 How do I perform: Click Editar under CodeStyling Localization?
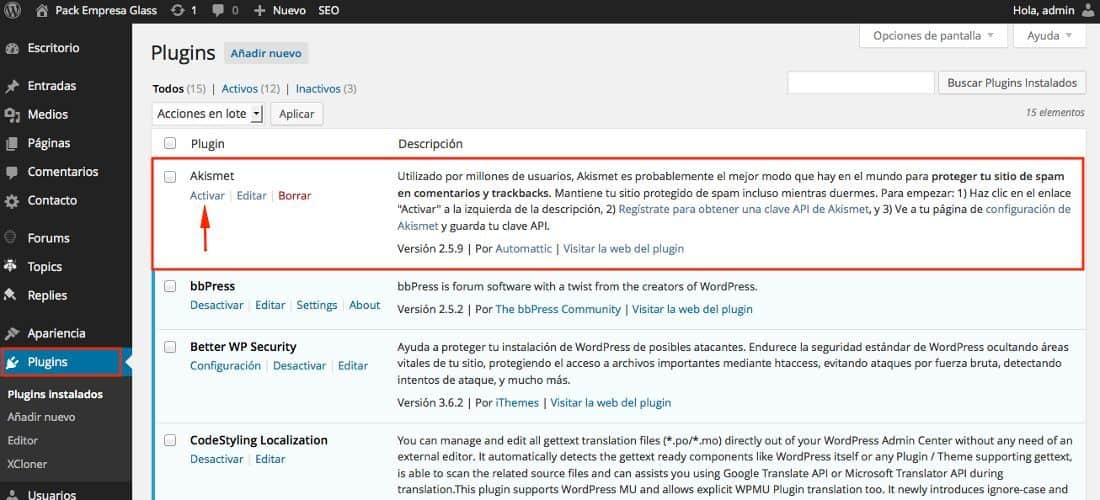click(x=270, y=459)
